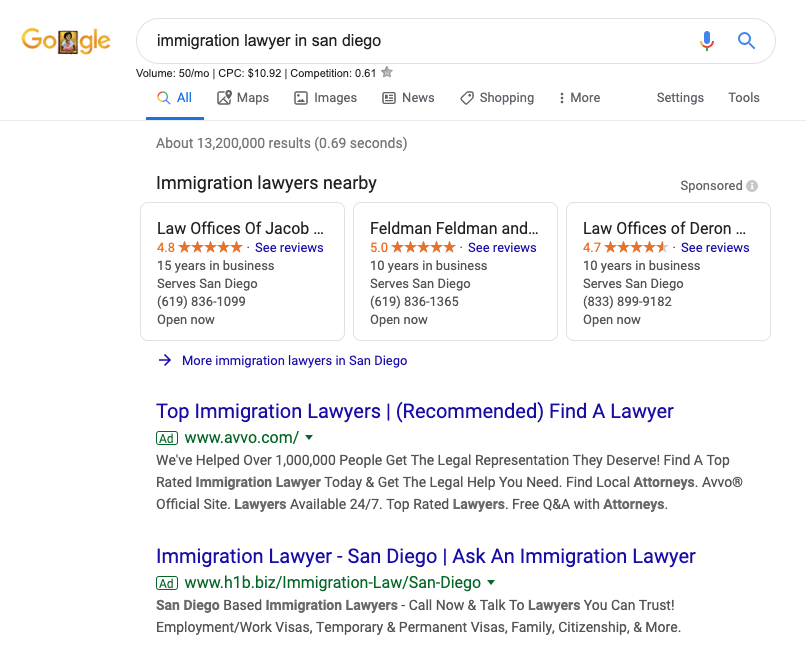Click '15 years in business' text
The image size is (806, 659).
point(215,266)
